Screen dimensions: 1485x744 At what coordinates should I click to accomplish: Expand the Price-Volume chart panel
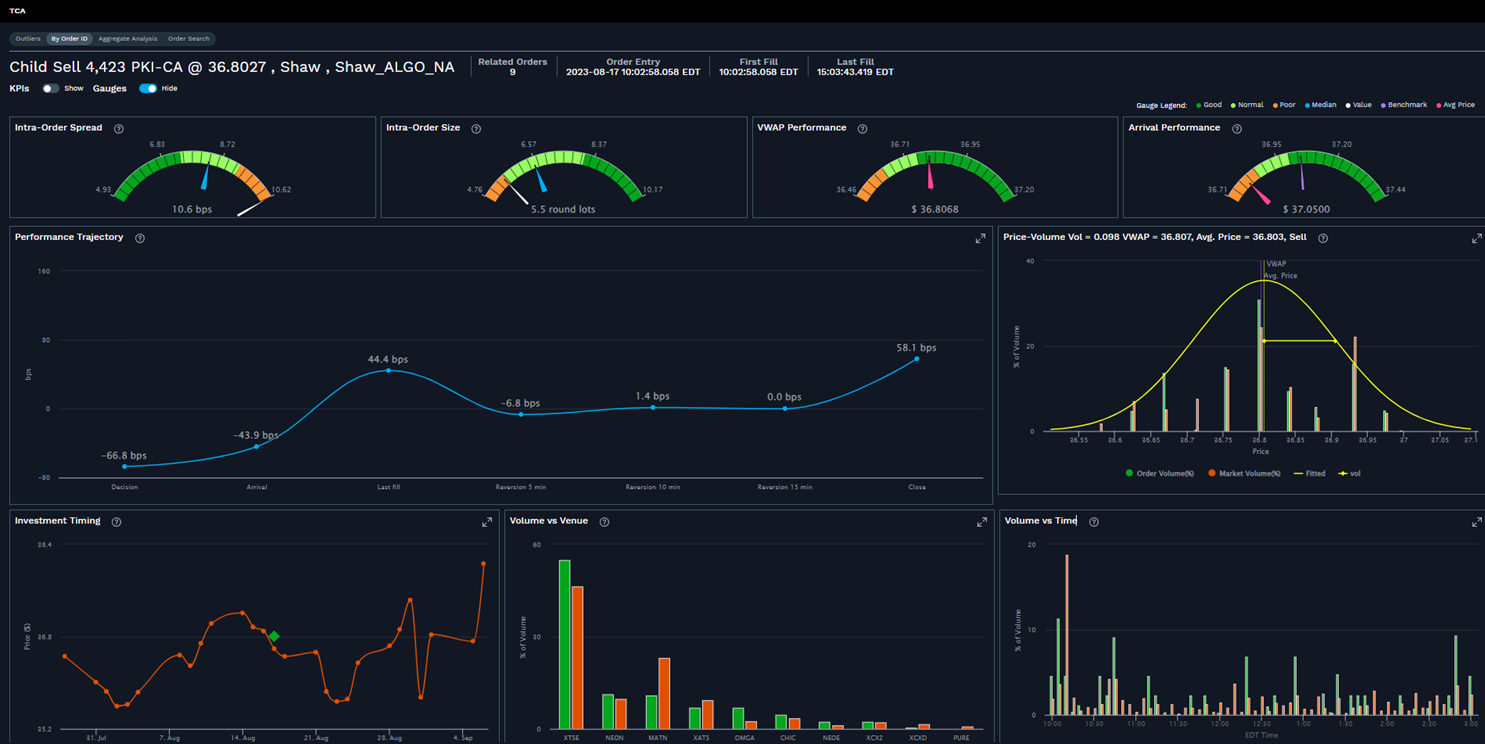tap(1476, 238)
